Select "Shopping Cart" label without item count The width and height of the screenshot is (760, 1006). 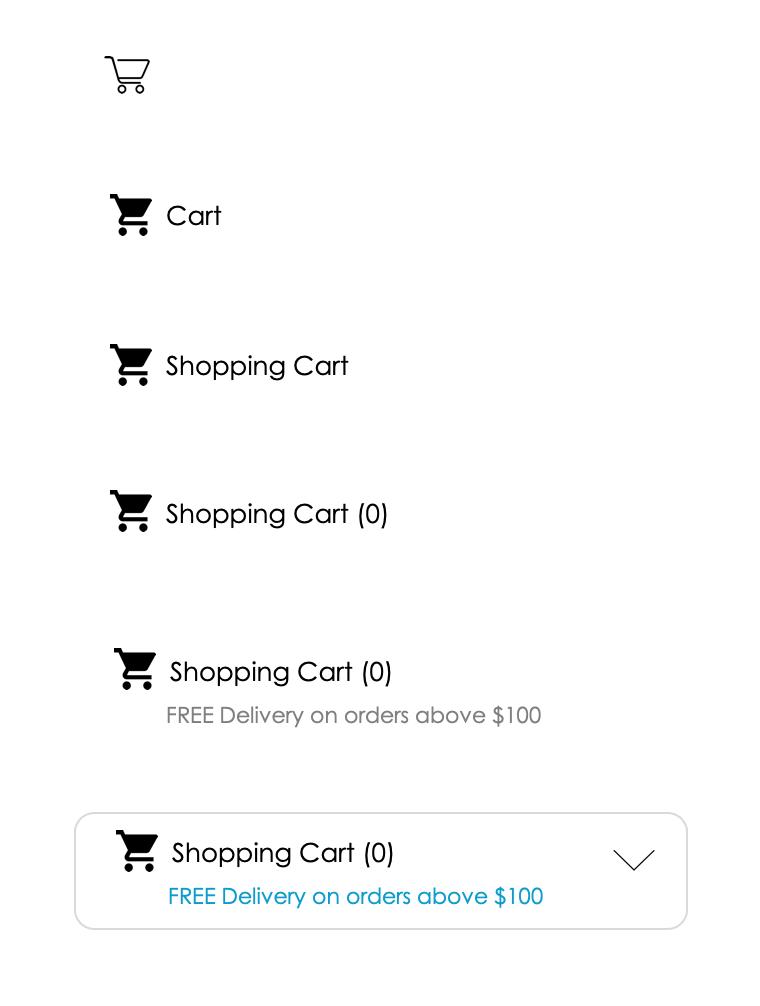tap(257, 366)
